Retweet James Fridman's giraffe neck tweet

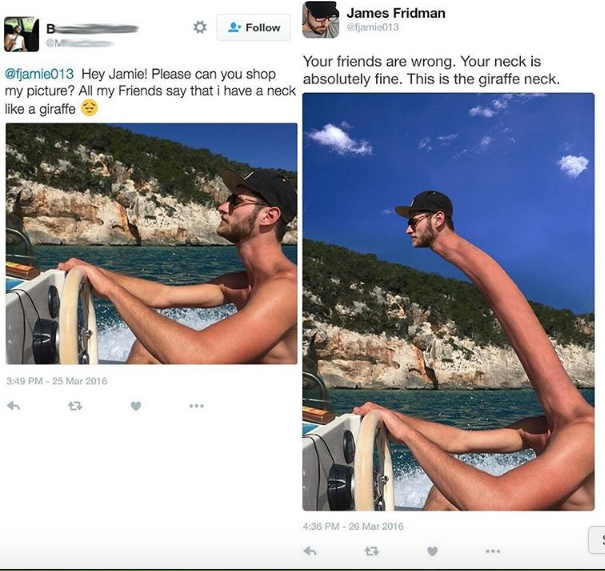[x=372, y=551]
